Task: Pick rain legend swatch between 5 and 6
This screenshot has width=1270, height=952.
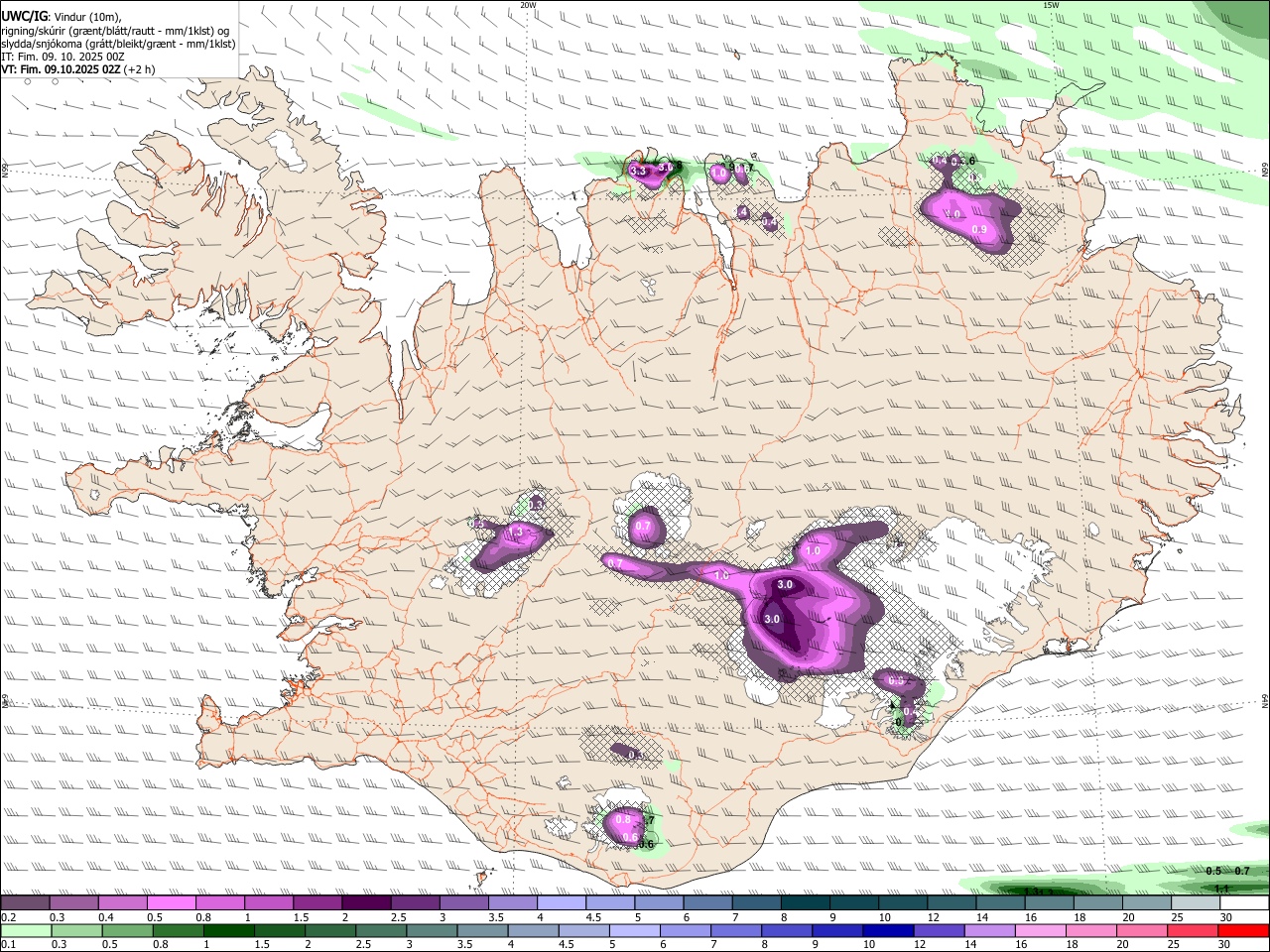Action: (636, 931)
